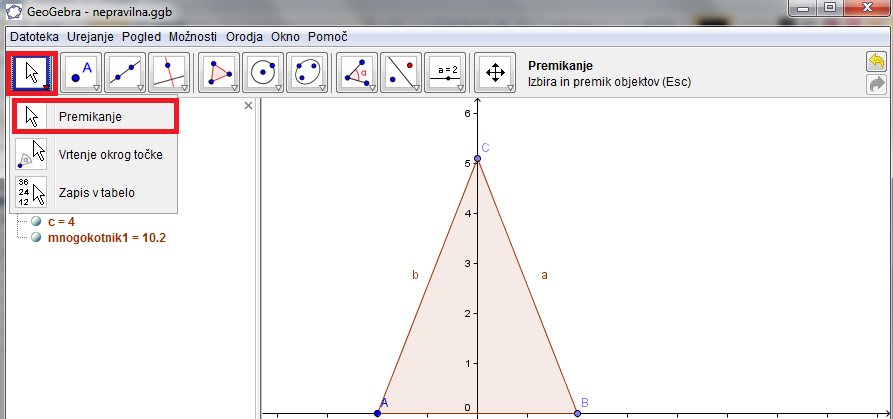Select the Line through two points tool
893x419 pixels.
pos(125,72)
